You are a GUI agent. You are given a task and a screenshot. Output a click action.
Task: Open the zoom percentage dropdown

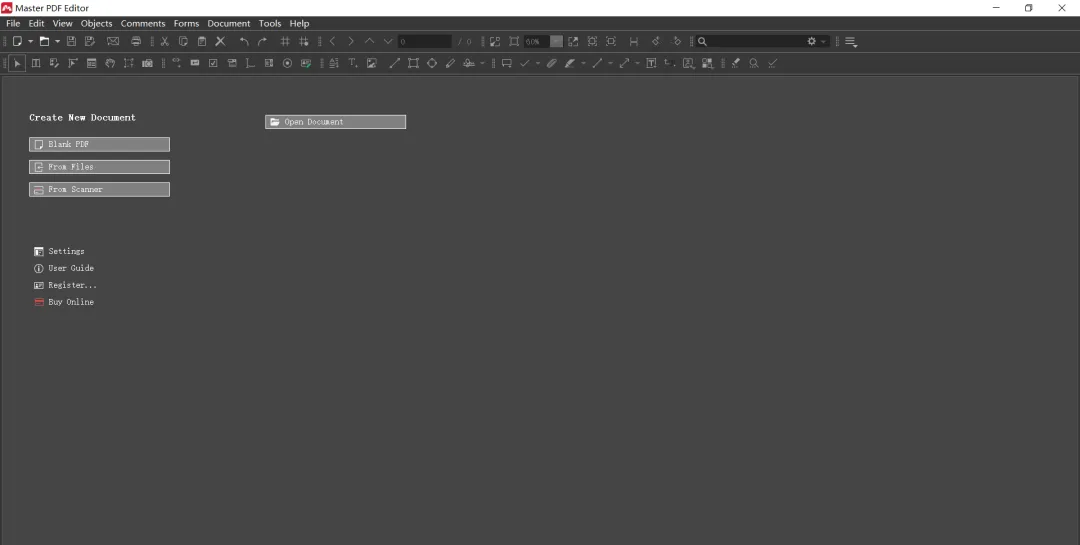click(x=556, y=41)
